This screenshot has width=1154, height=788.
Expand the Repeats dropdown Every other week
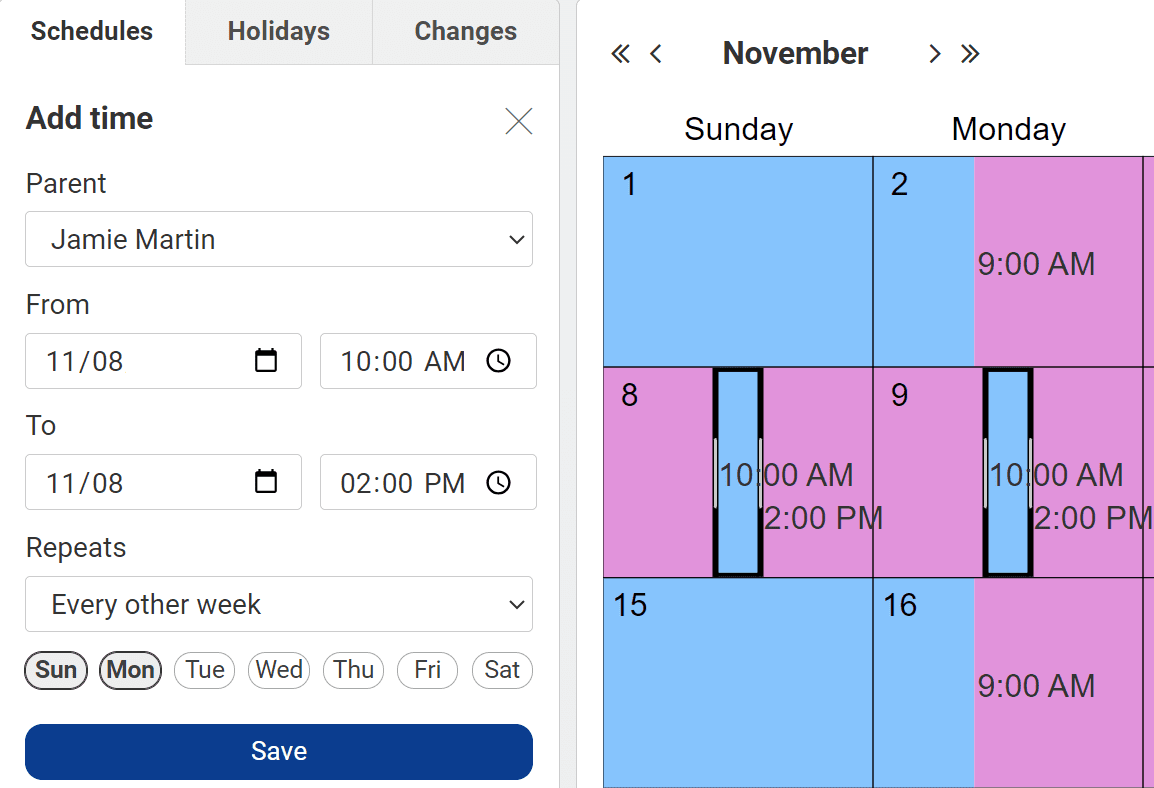pyautogui.click(x=279, y=604)
